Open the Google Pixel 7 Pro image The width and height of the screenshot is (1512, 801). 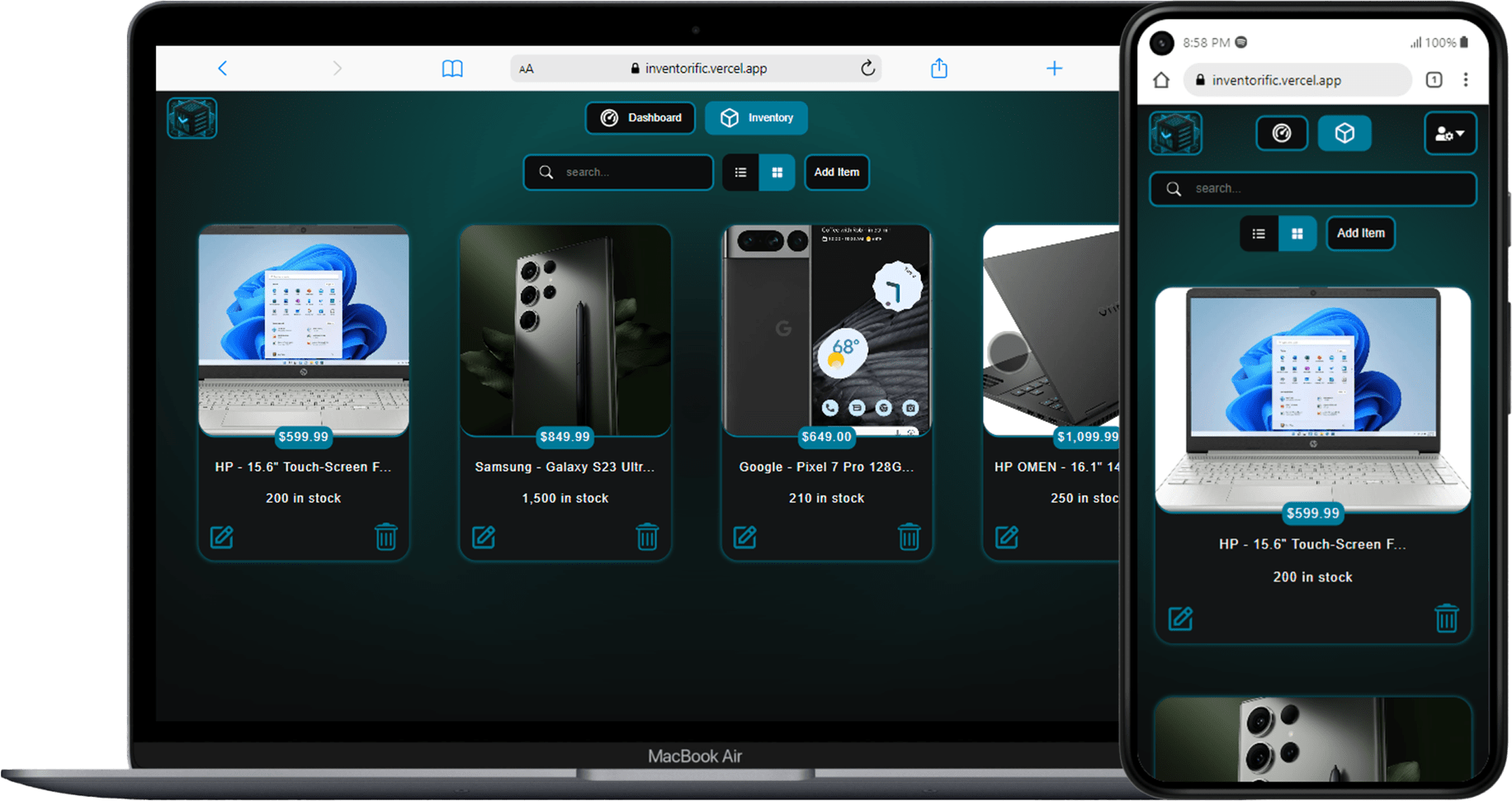[x=827, y=330]
